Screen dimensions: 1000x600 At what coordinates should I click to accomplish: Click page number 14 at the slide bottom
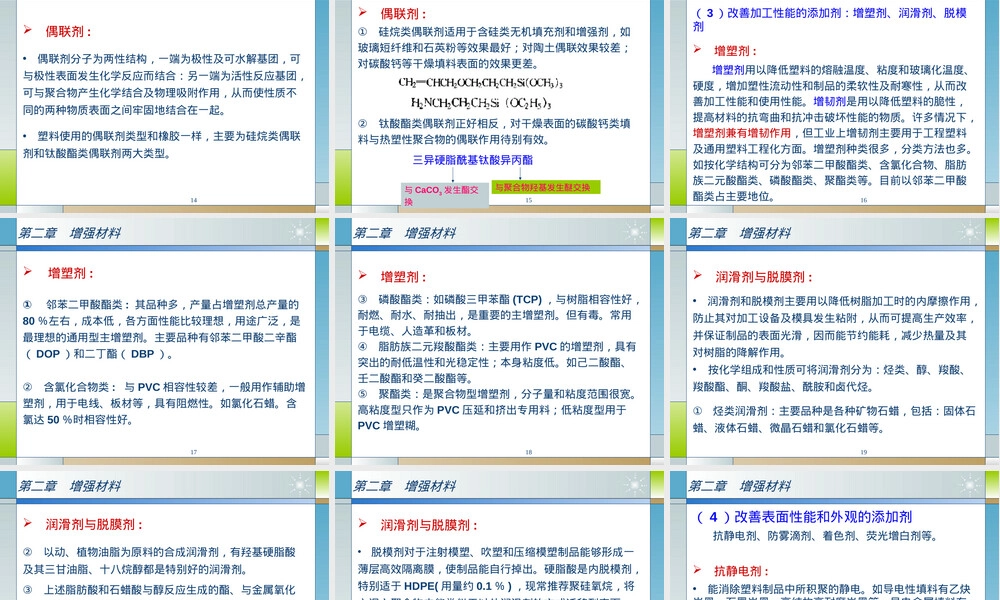click(x=194, y=200)
